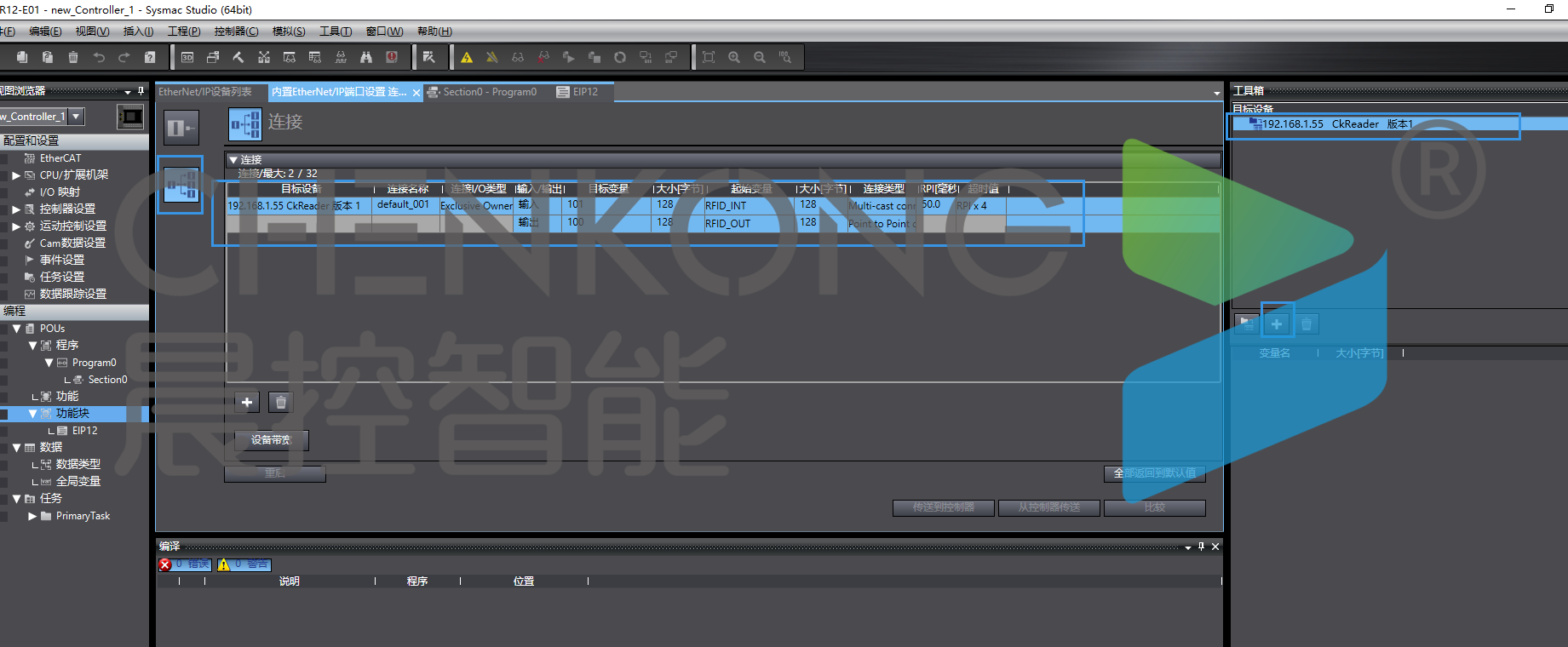The width and height of the screenshot is (1568, 647).
Task: Click the Paste clipboard toolbar icon
Action: (x=48, y=57)
